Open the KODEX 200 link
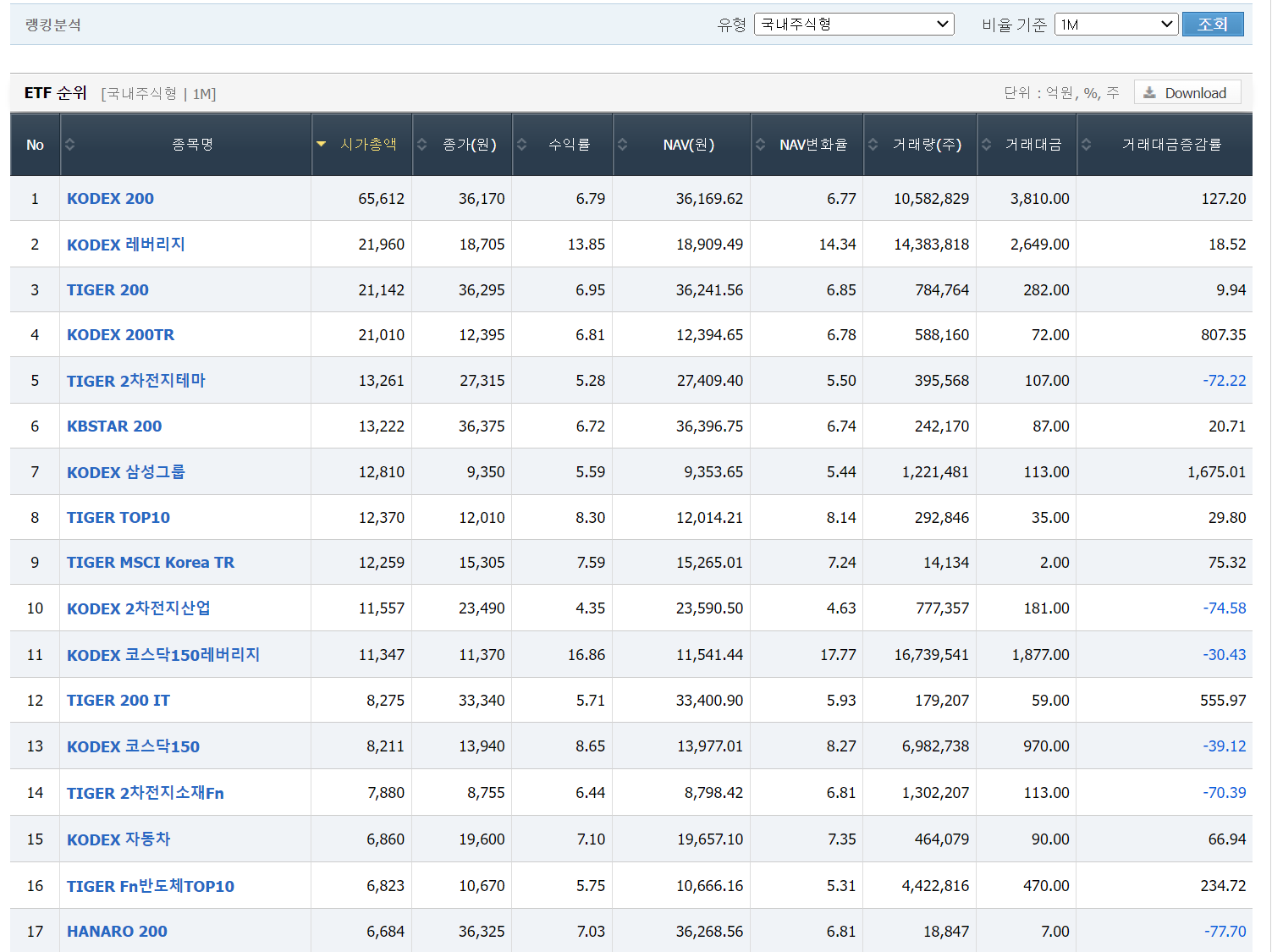1272x952 pixels. pos(110,199)
